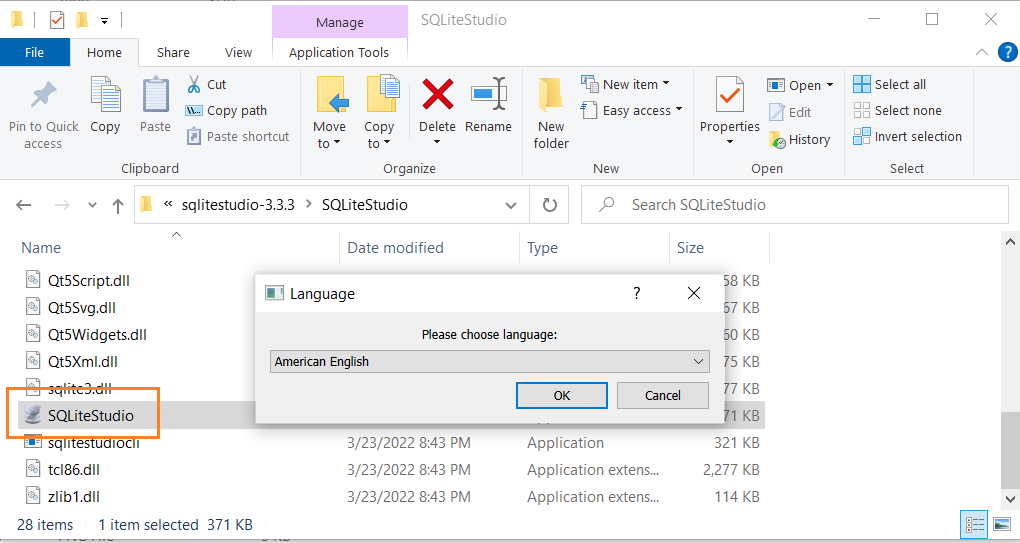Go back with the Back arrow
The width and height of the screenshot is (1020, 543).
click(x=24, y=205)
